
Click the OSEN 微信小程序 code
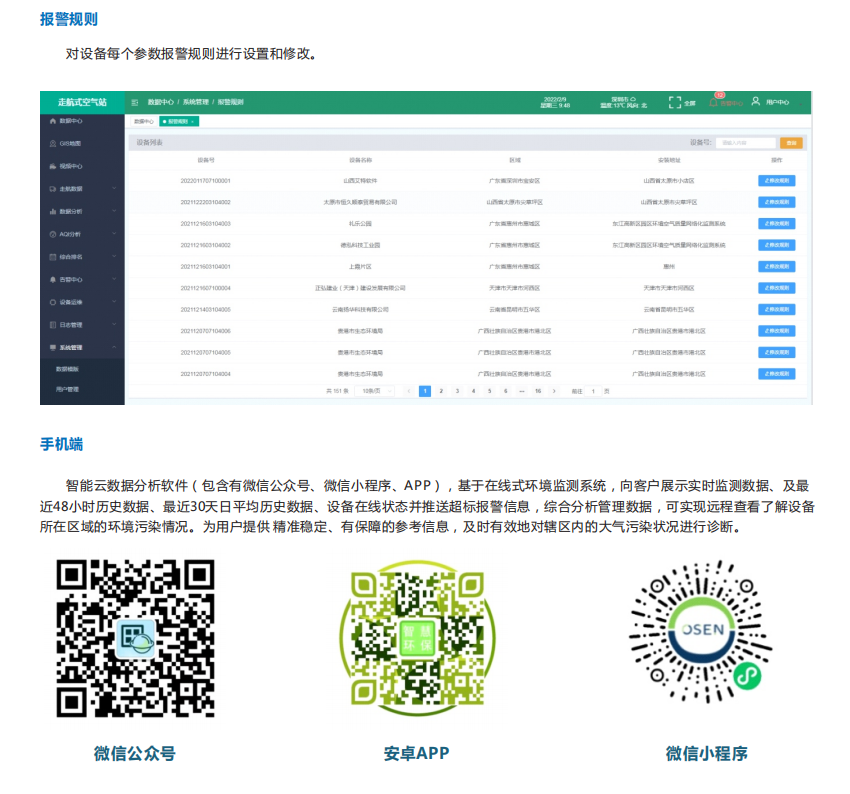pyautogui.click(x=701, y=631)
